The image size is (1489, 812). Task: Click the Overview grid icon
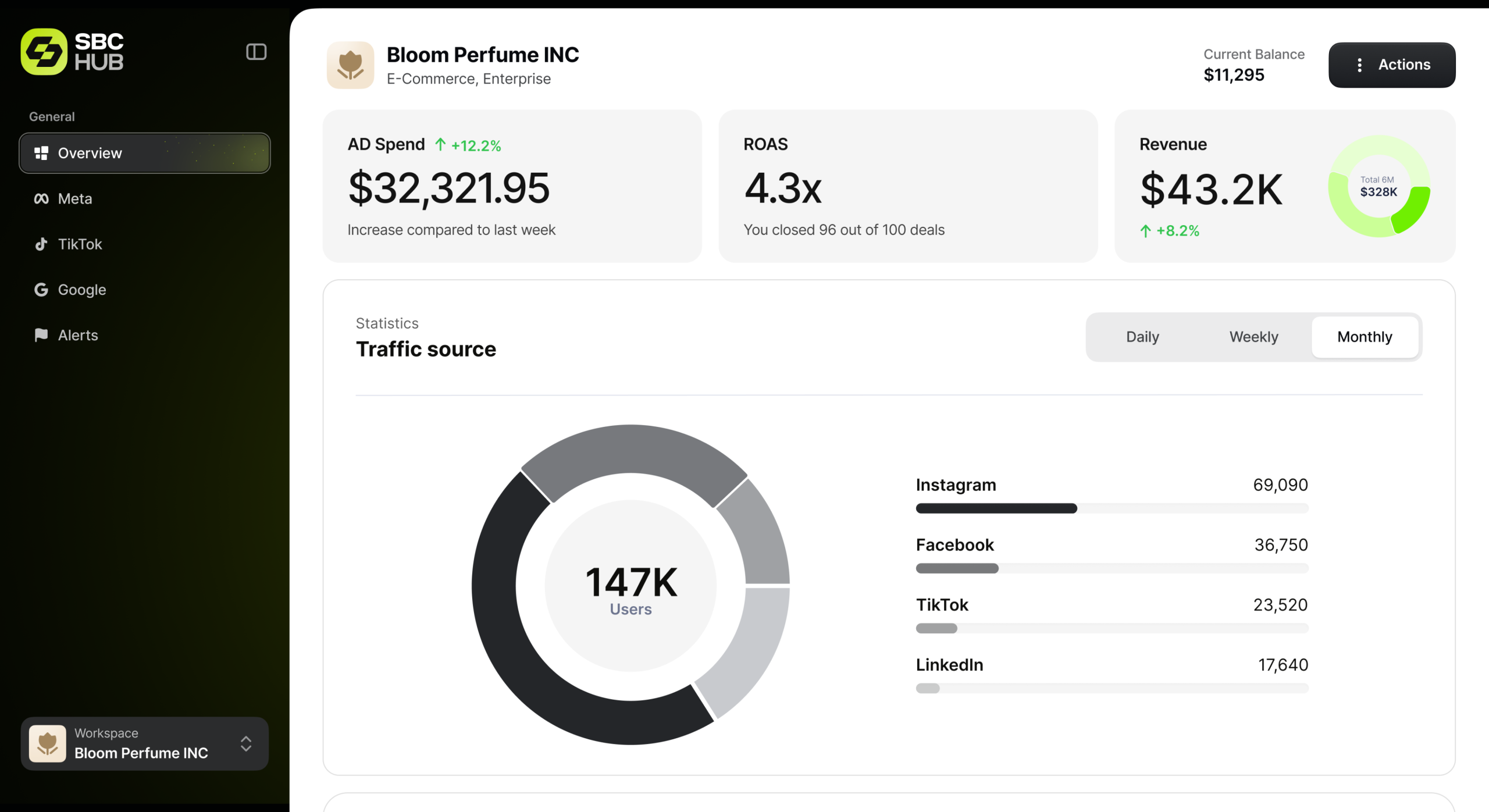tap(41, 153)
